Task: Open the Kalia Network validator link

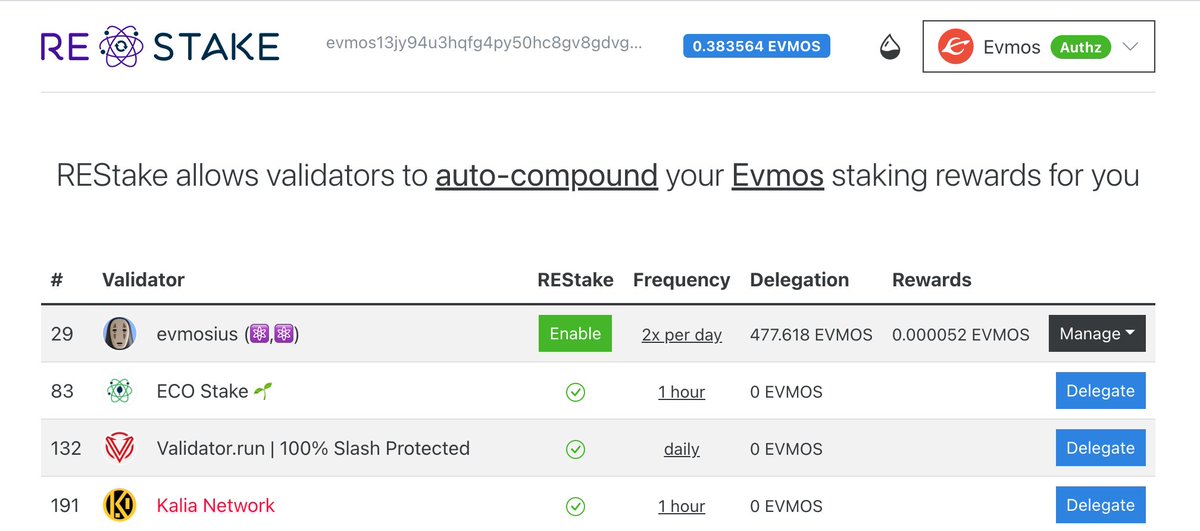Action: (x=215, y=505)
